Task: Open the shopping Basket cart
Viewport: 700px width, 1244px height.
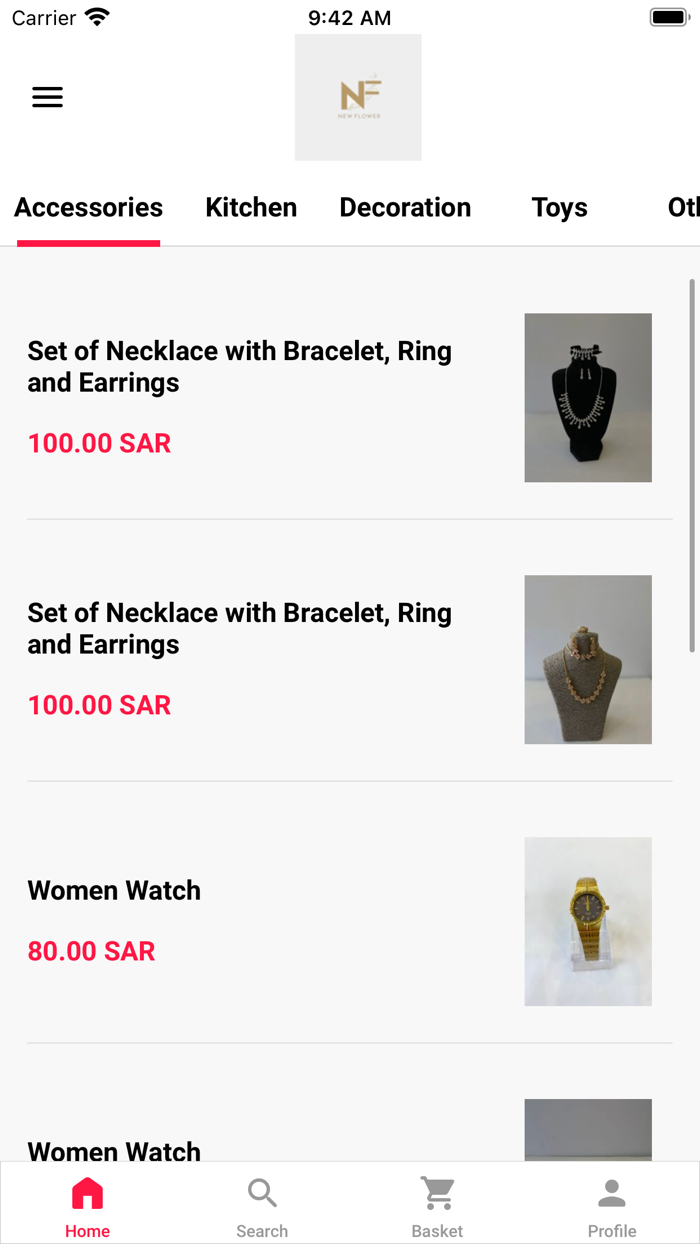Action: pyautogui.click(x=437, y=1207)
